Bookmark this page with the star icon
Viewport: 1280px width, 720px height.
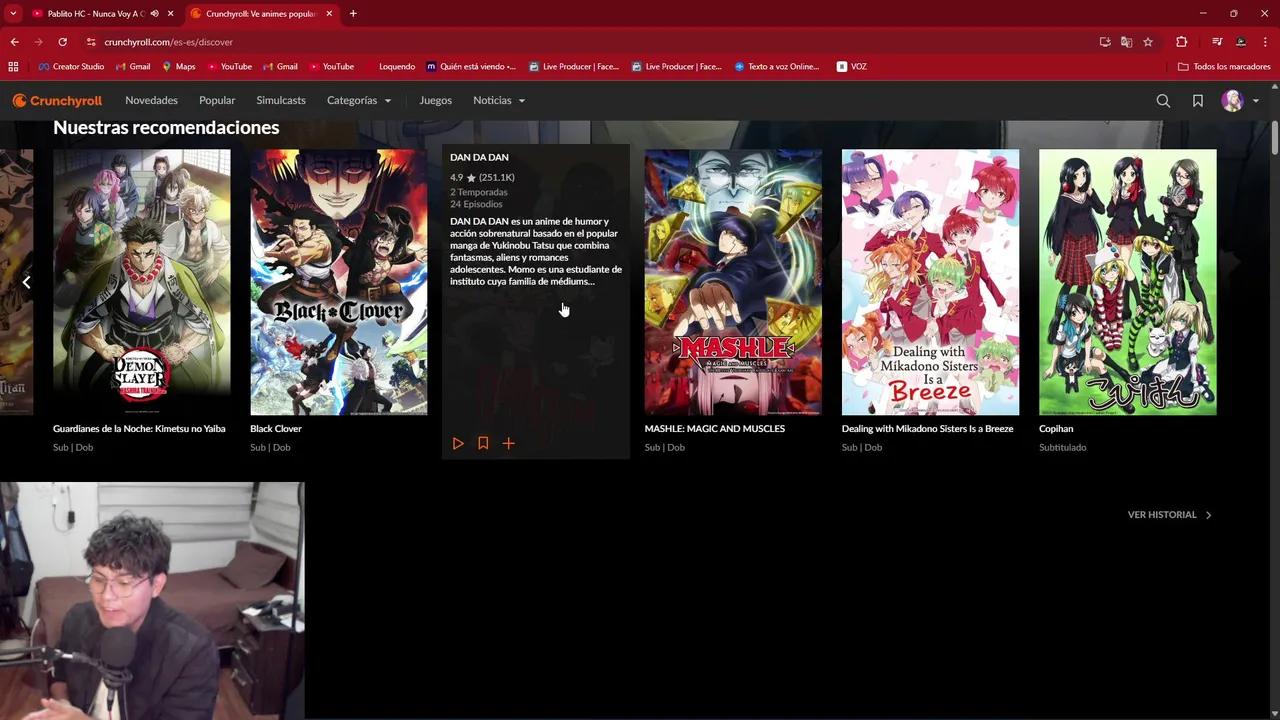pos(1148,42)
